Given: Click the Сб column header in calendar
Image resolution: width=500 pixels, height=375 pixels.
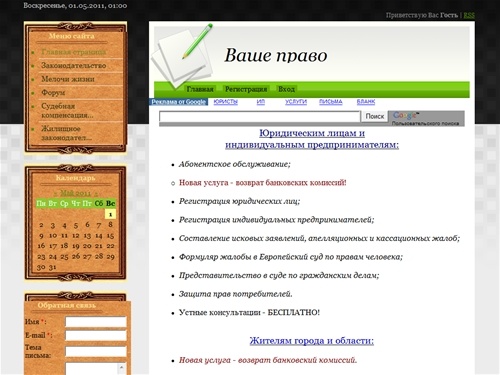Looking at the screenshot, I should pyautogui.click(x=99, y=203).
